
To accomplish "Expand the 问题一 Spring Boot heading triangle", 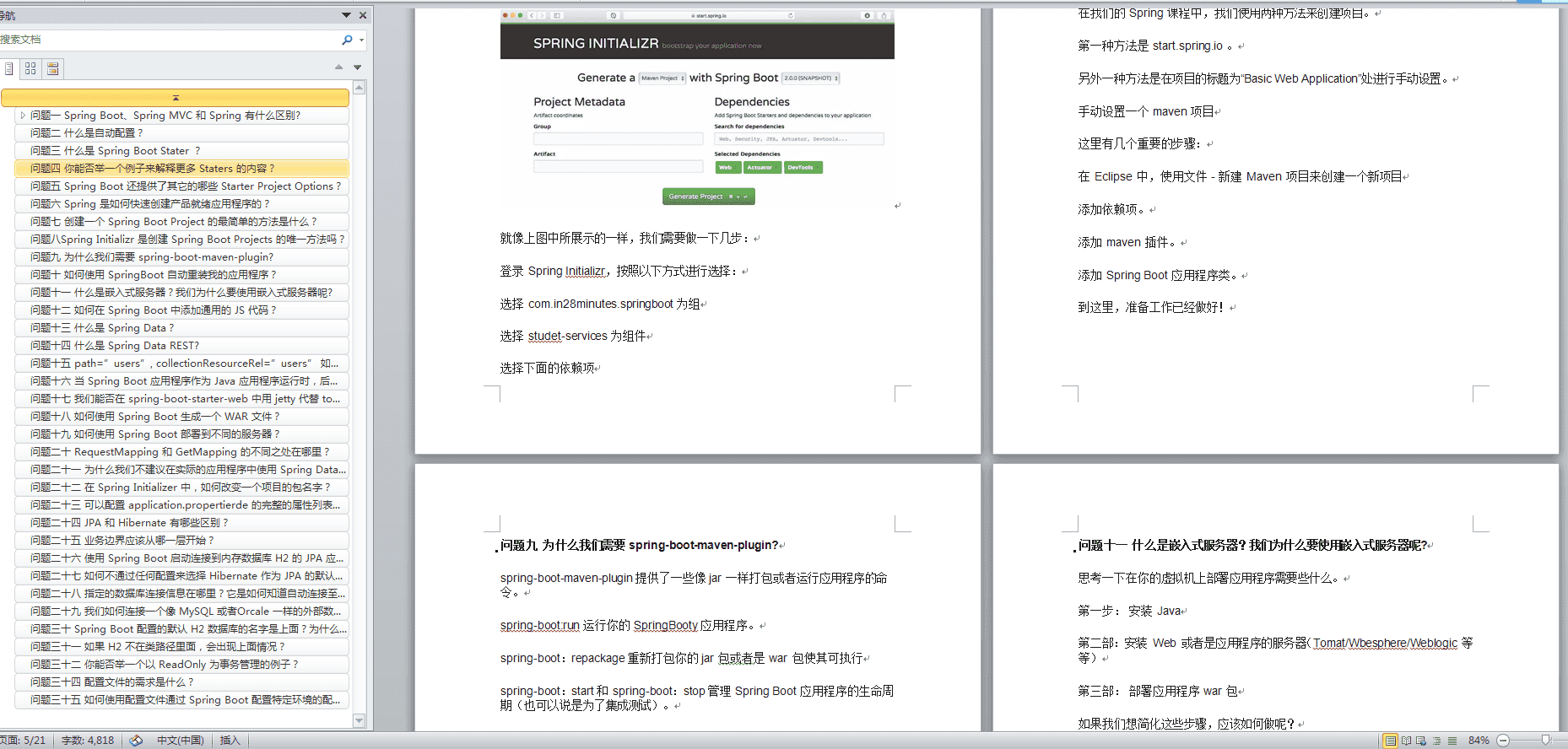I will [23, 116].
